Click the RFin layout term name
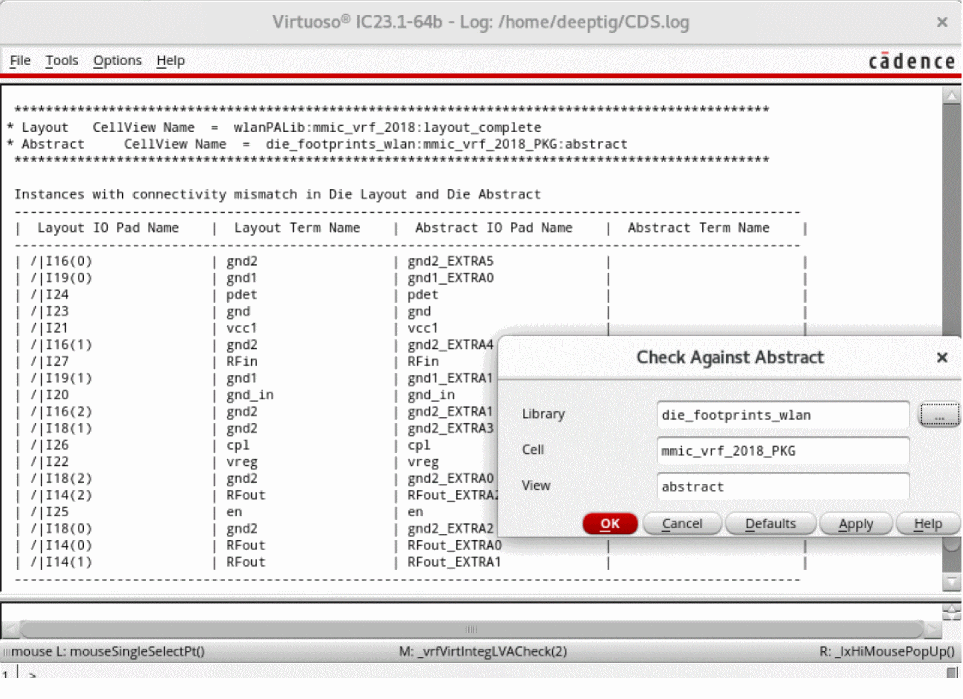This screenshot has height=699, width=963. pos(241,361)
